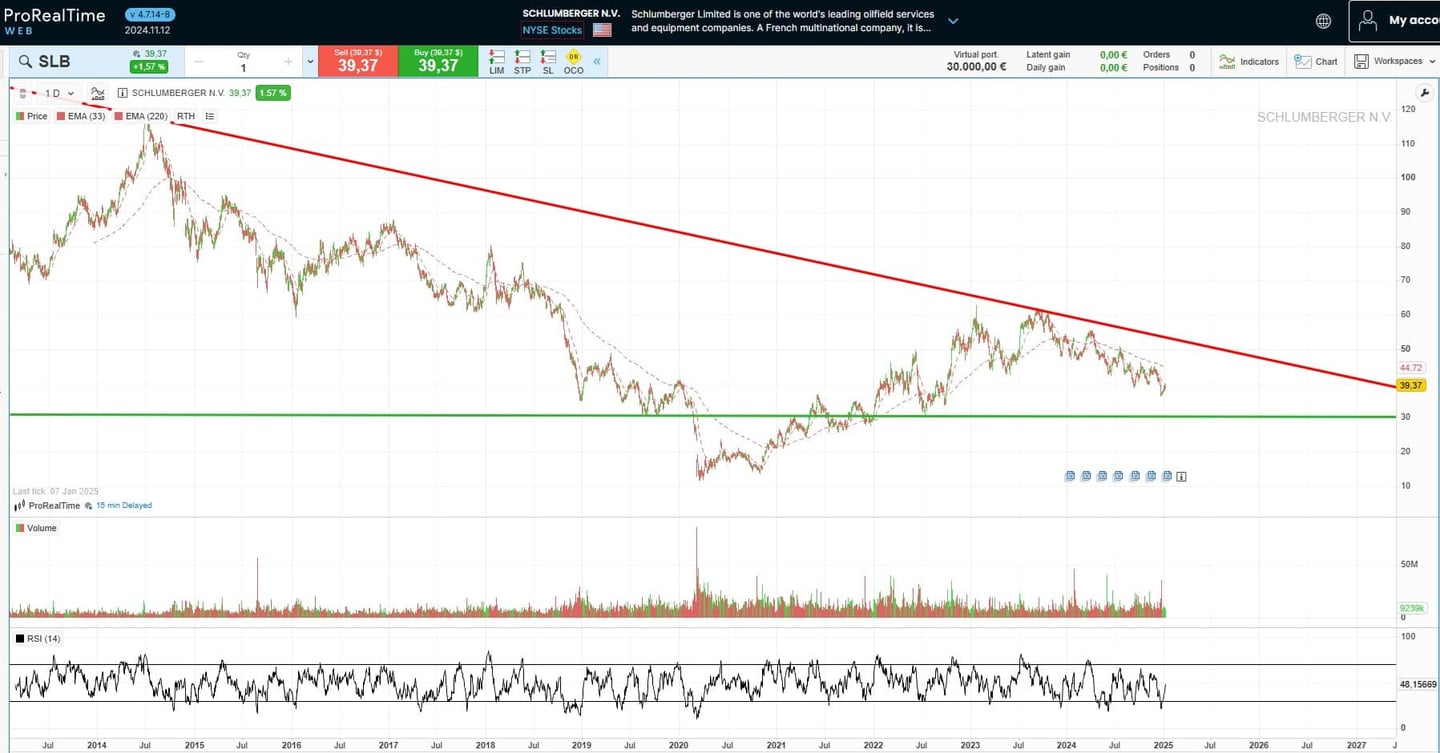Collapse the order panel with double chevron
This screenshot has width=1440, height=753.
tap(597, 61)
